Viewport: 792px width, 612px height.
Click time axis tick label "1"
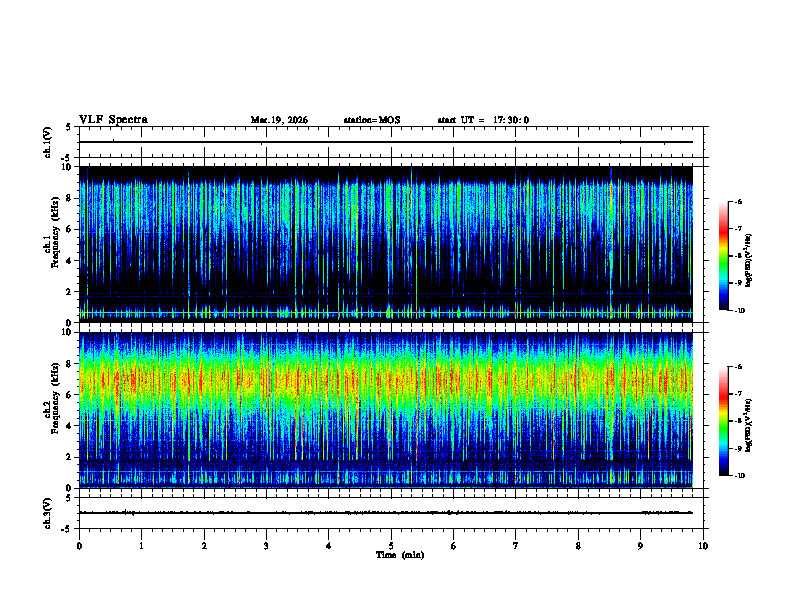coord(141,546)
